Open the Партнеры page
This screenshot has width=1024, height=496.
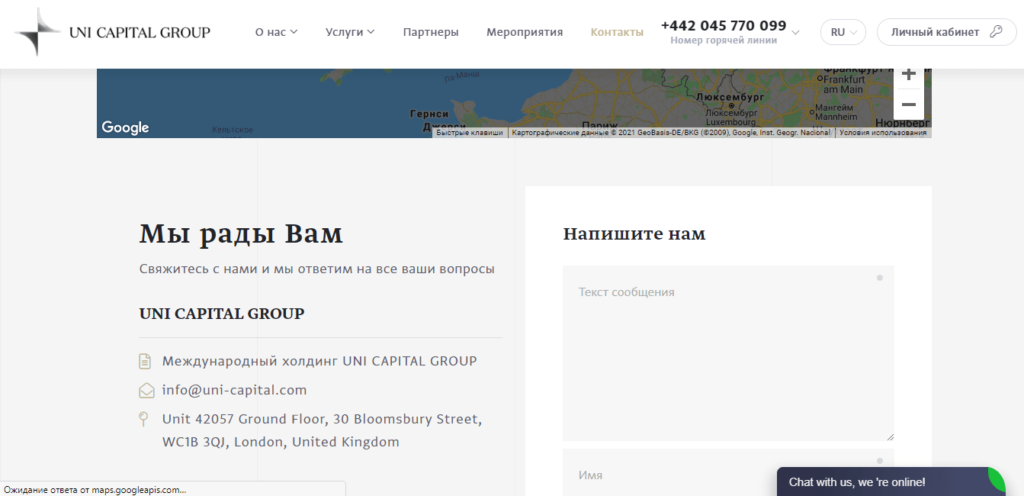click(430, 32)
